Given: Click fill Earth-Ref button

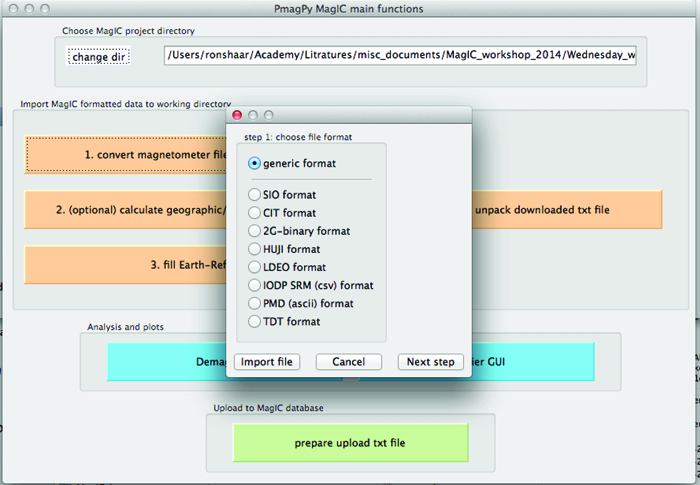Looking at the screenshot, I should point(125,265).
